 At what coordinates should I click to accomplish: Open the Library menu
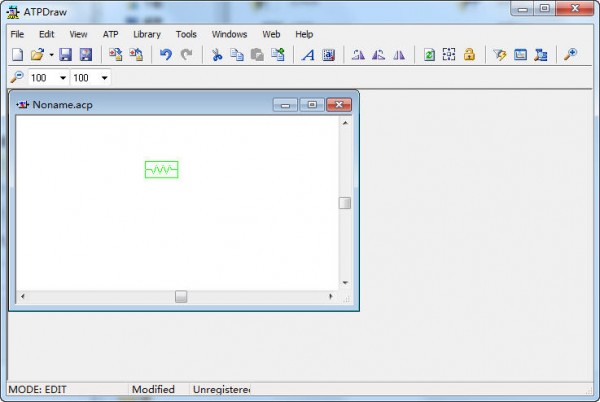point(146,34)
